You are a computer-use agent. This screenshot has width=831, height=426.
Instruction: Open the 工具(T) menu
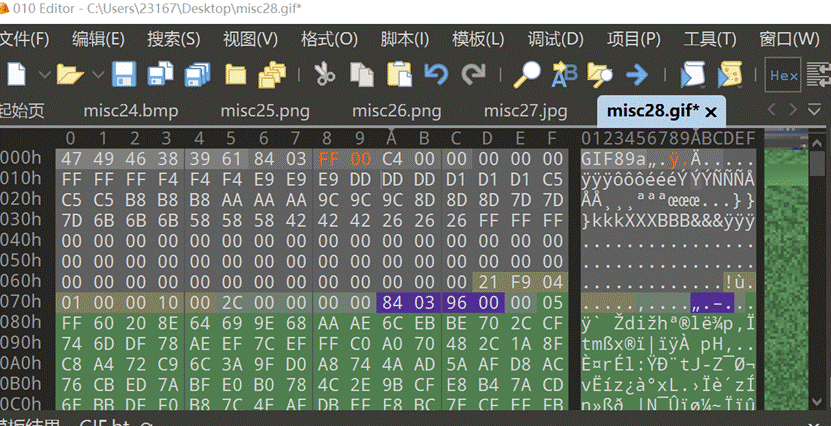tap(710, 39)
